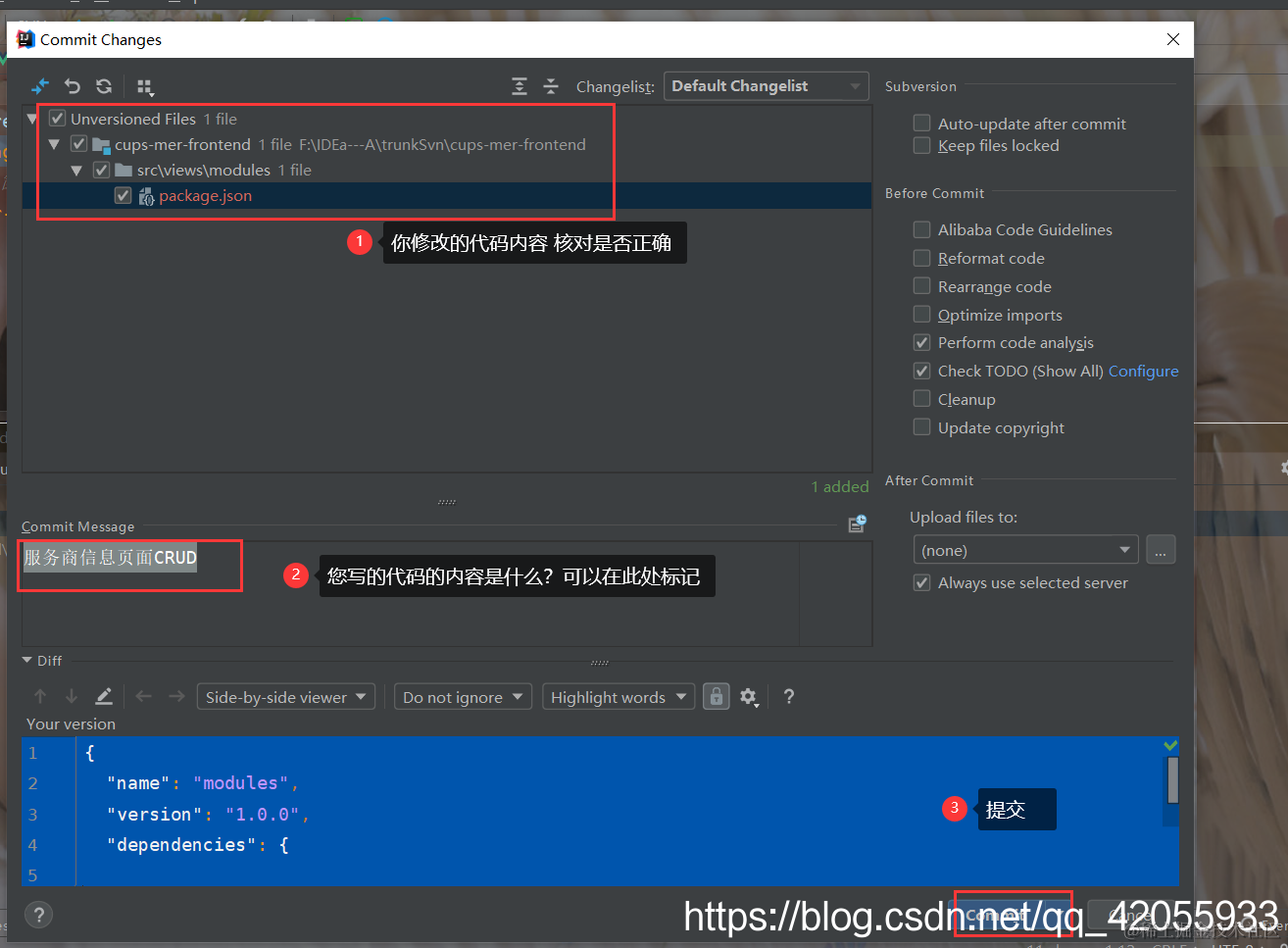This screenshot has height=948, width=1288.
Task: Open the Group By icon menu
Action: point(145,87)
